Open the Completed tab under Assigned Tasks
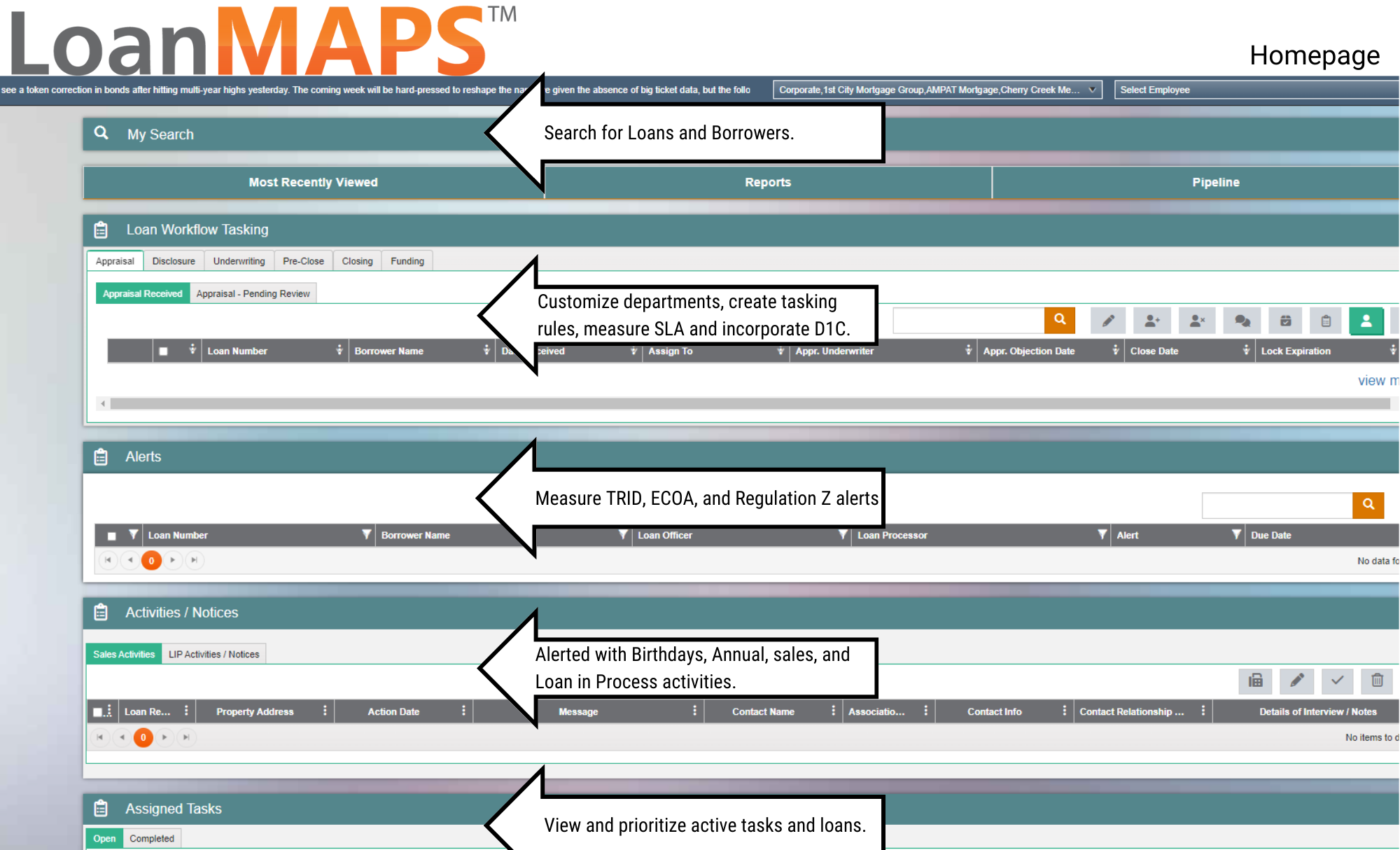 (152, 838)
